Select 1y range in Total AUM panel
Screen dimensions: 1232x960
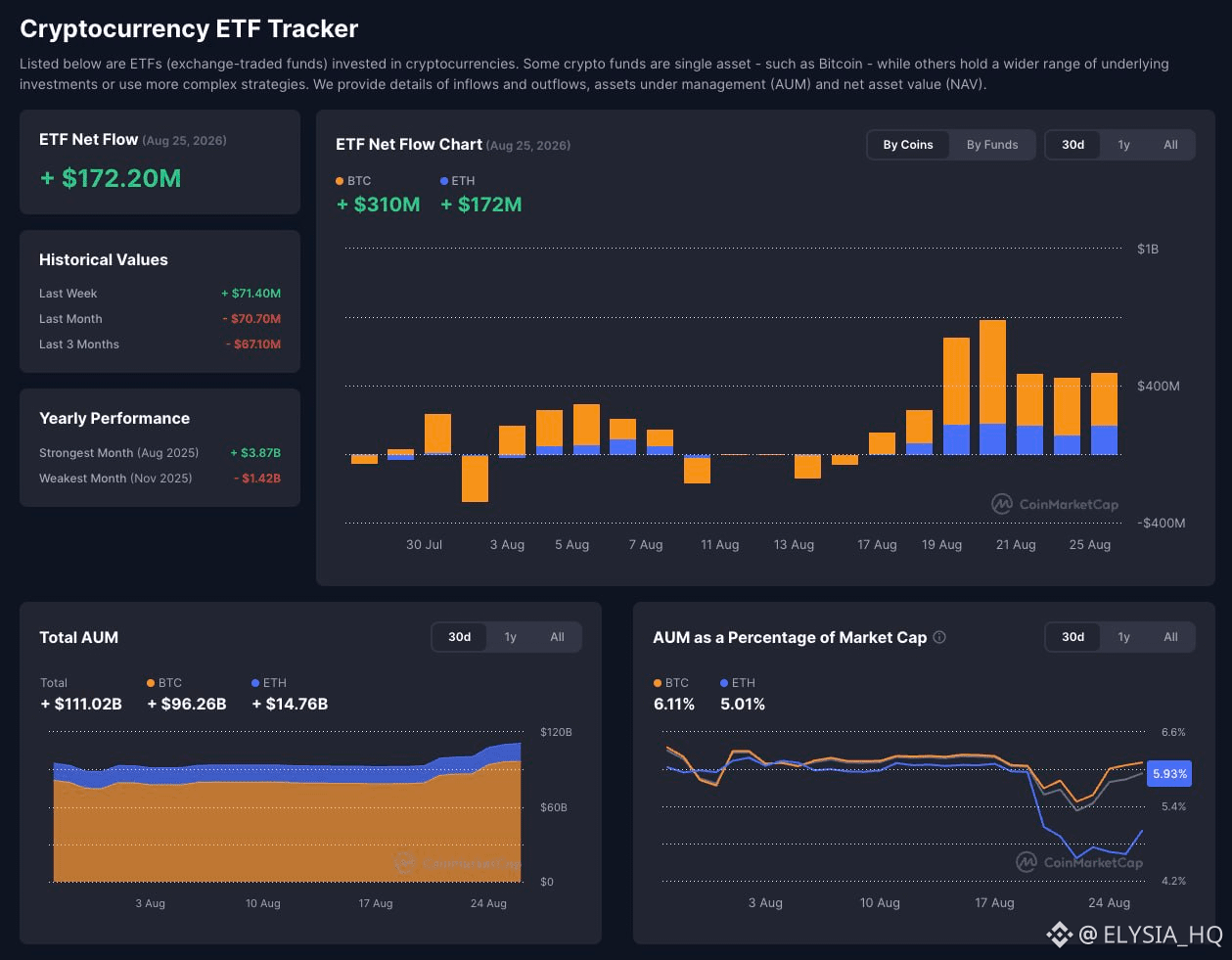point(510,637)
